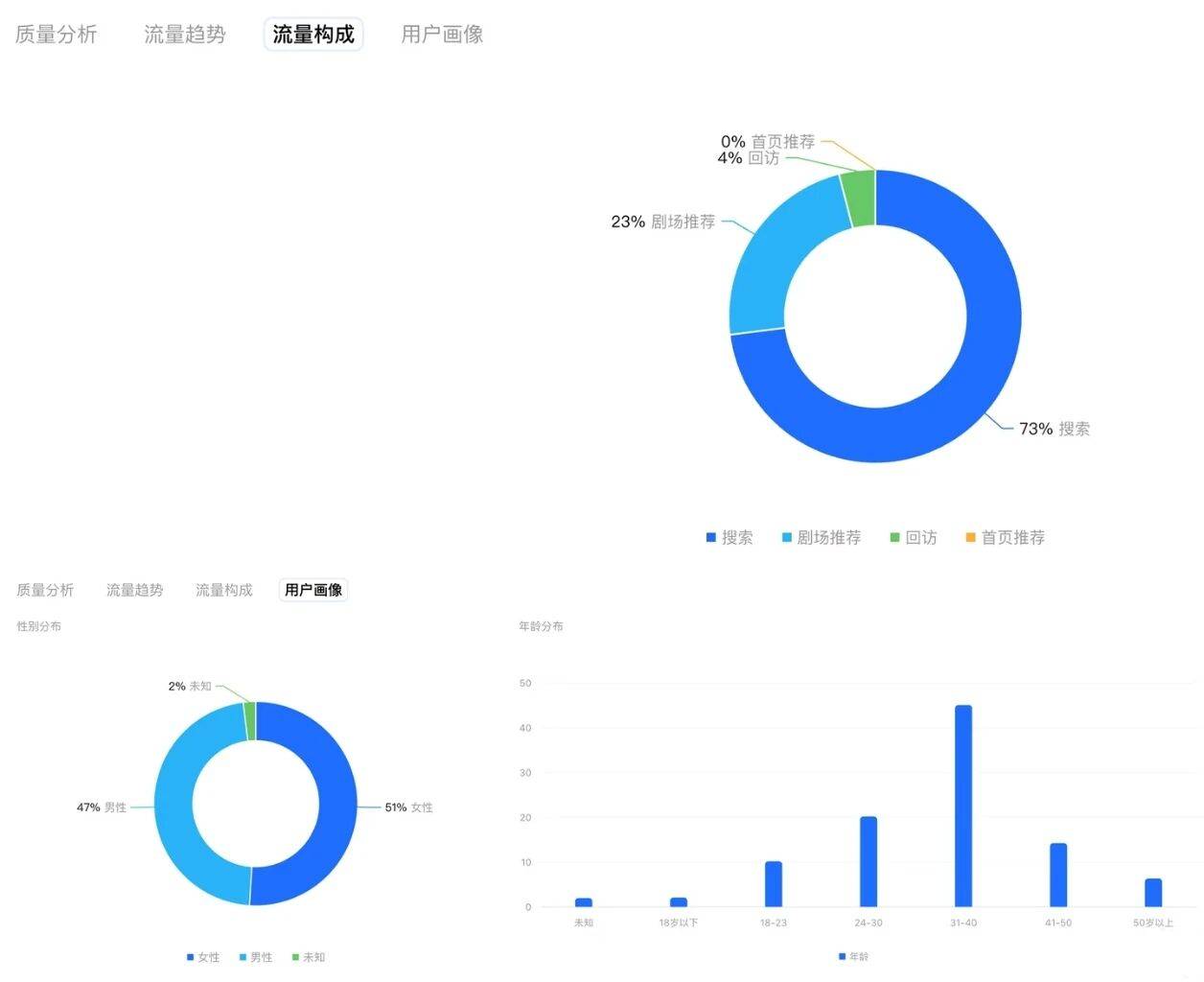
Task: Select the green 4% 回访 donut slice
Action: coord(859,199)
